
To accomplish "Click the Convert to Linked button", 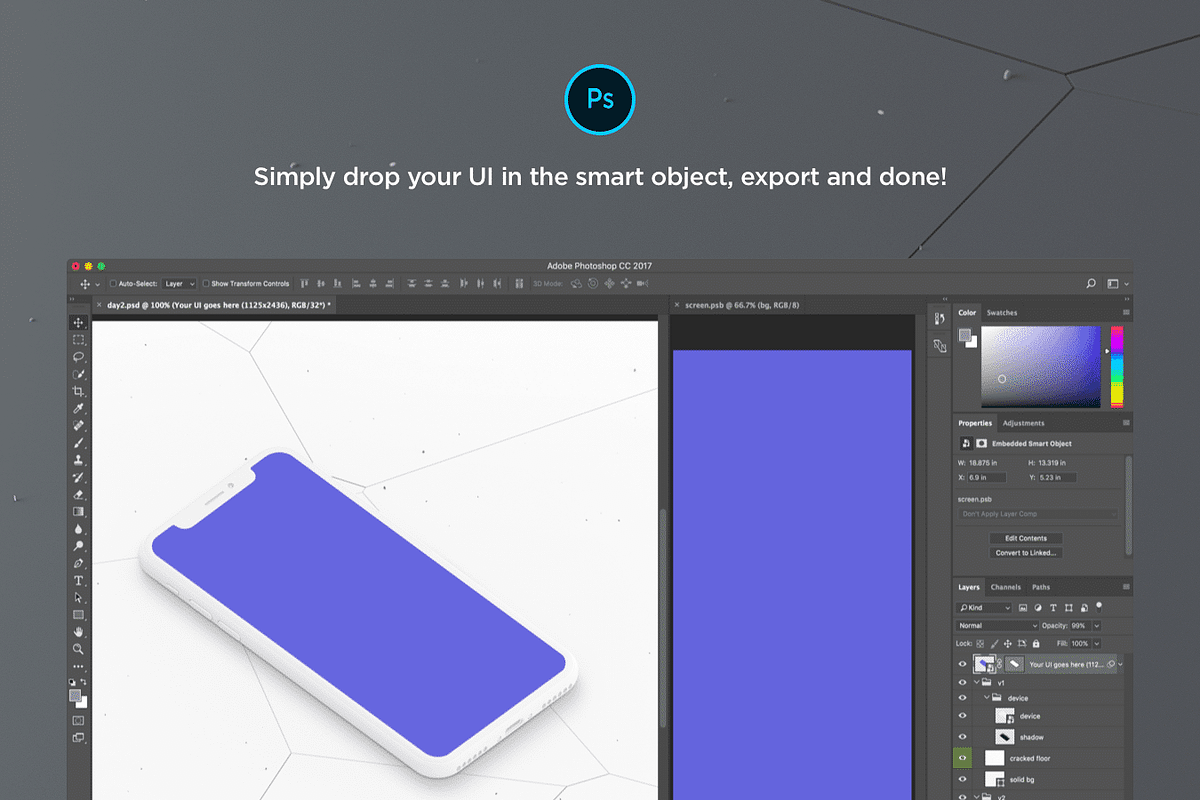I will pos(1026,552).
